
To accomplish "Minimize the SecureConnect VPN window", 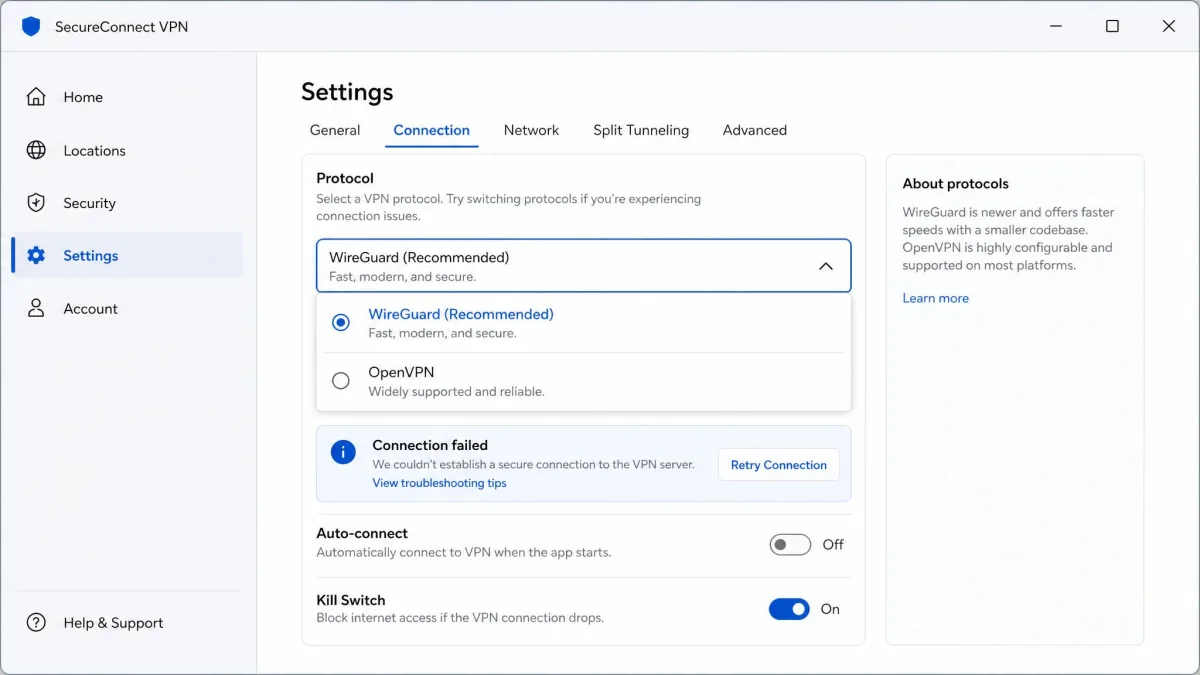I will (1055, 26).
